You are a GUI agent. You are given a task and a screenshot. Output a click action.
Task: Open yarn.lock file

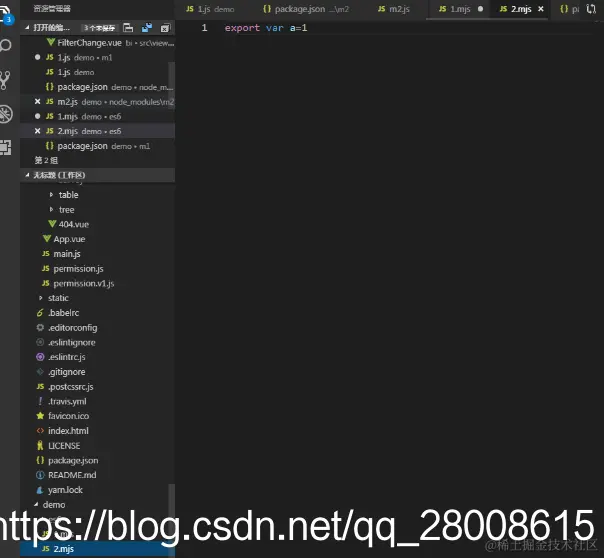tap(97, 490)
